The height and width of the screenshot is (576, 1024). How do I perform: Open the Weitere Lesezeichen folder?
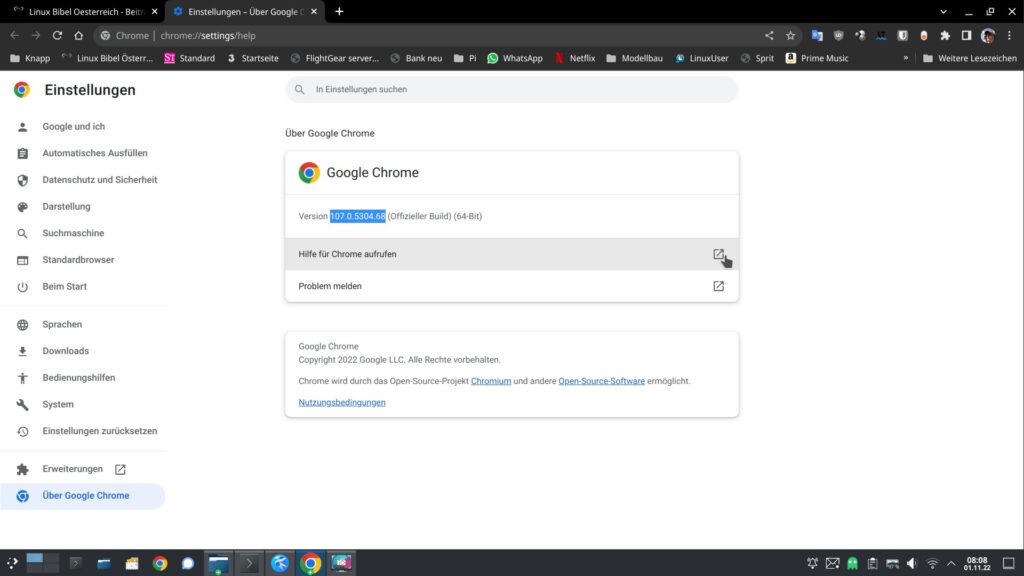970,58
